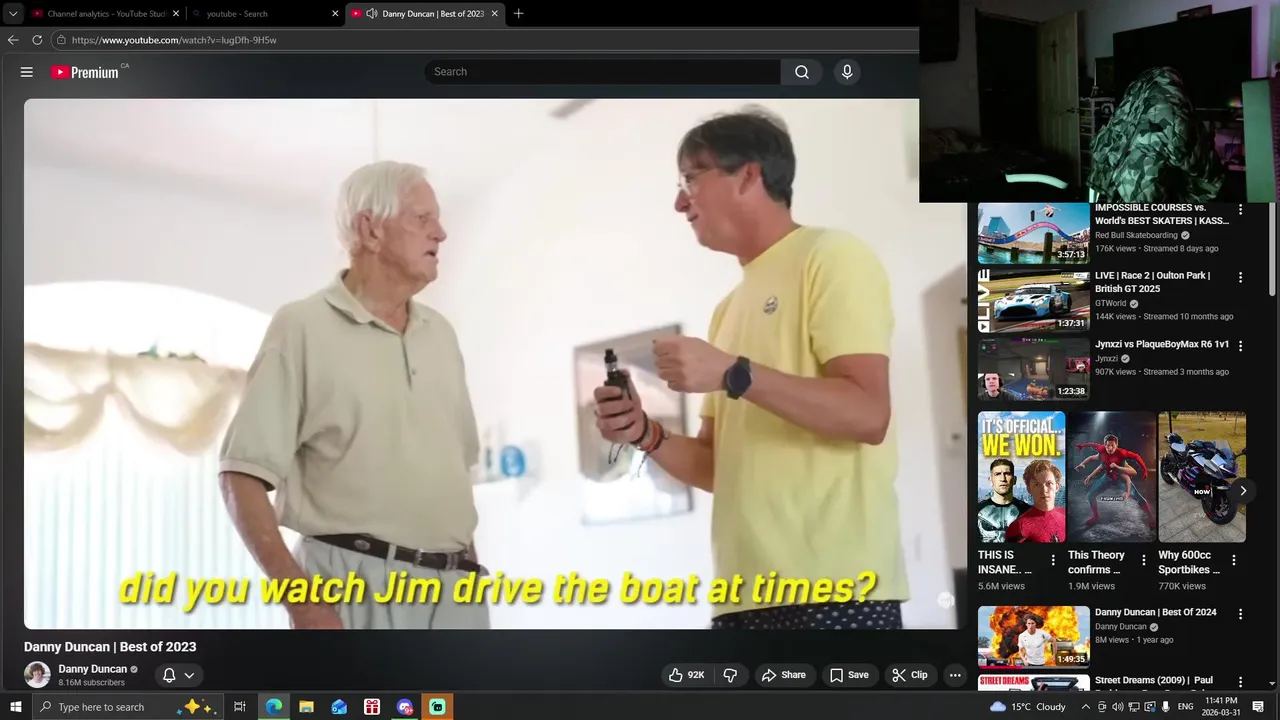
Task: Click the browser address bar URL
Action: point(174,40)
